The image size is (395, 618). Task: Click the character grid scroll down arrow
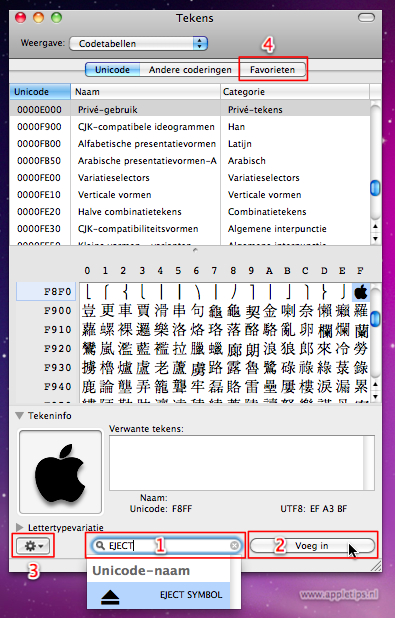[x=376, y=396]
